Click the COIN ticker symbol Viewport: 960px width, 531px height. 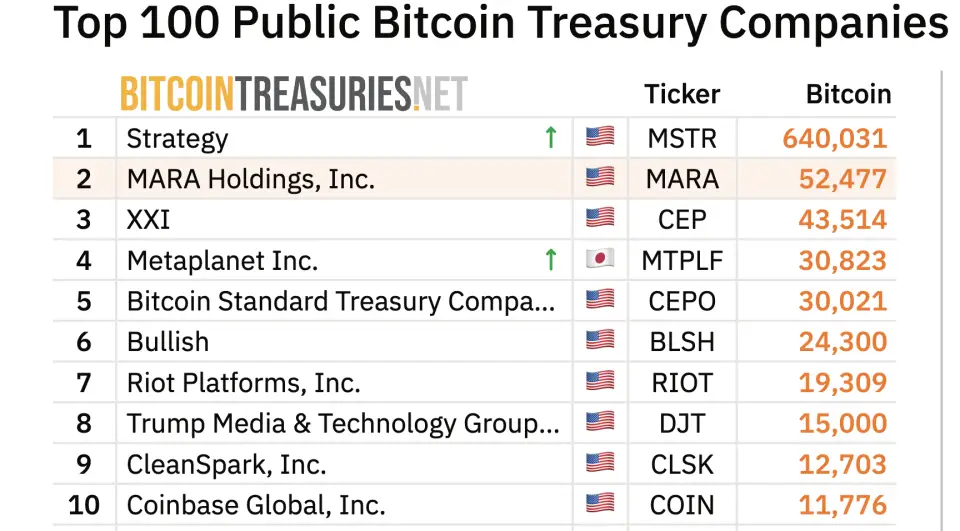[682, 505]
